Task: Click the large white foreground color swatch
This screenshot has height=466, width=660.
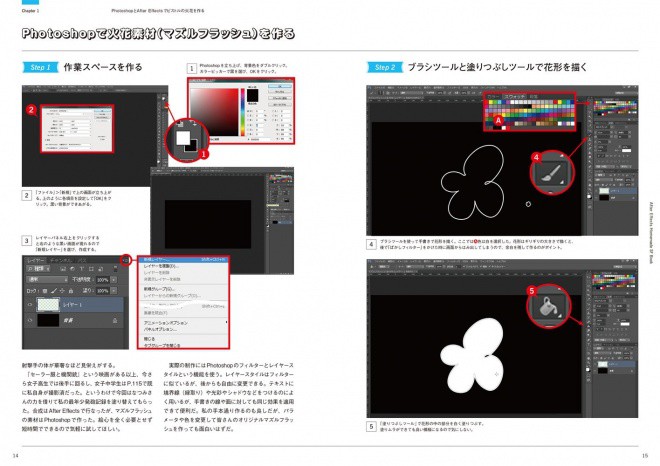Action: (x=183, y=138)
